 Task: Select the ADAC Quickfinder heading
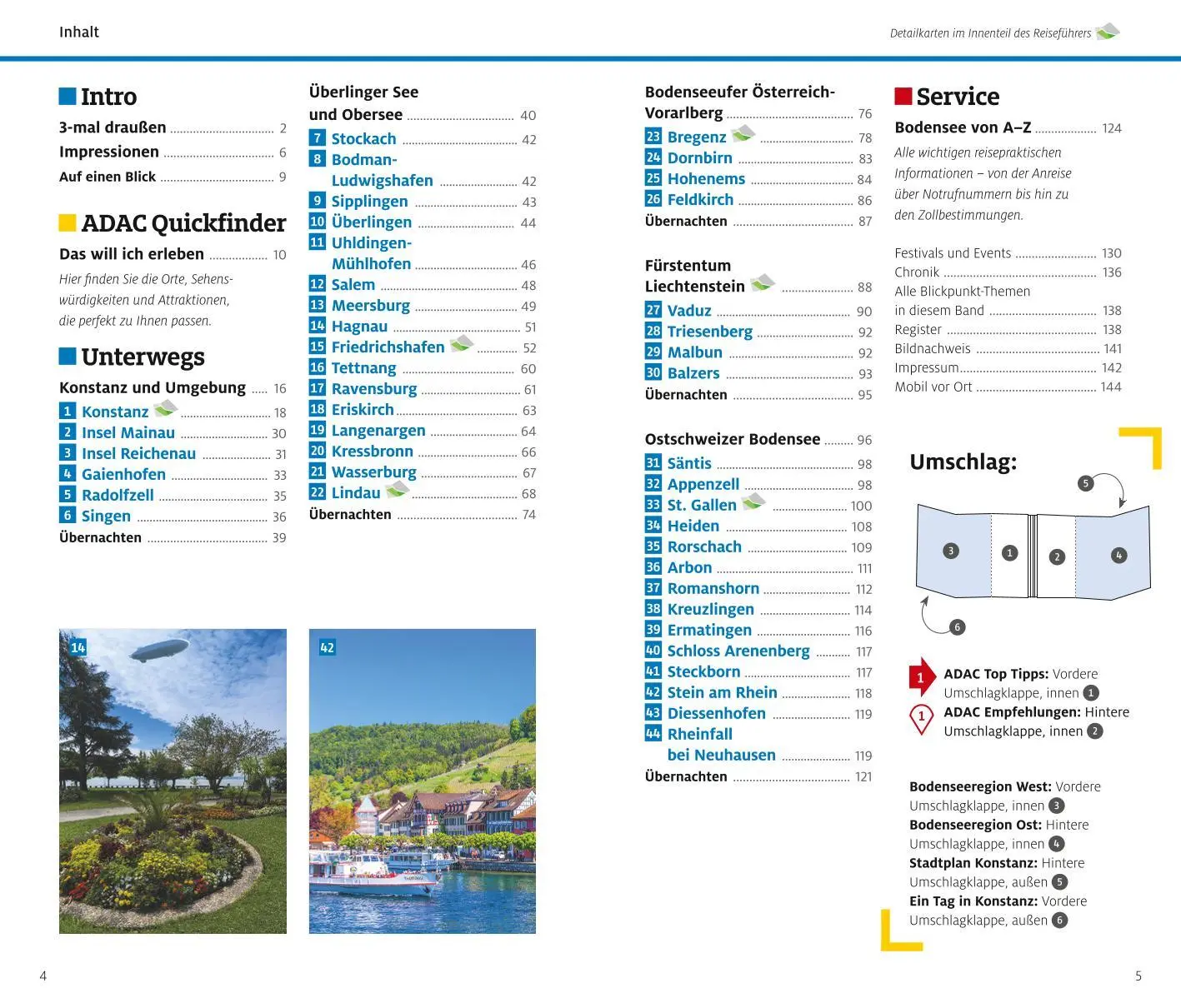tap(183, 223)
